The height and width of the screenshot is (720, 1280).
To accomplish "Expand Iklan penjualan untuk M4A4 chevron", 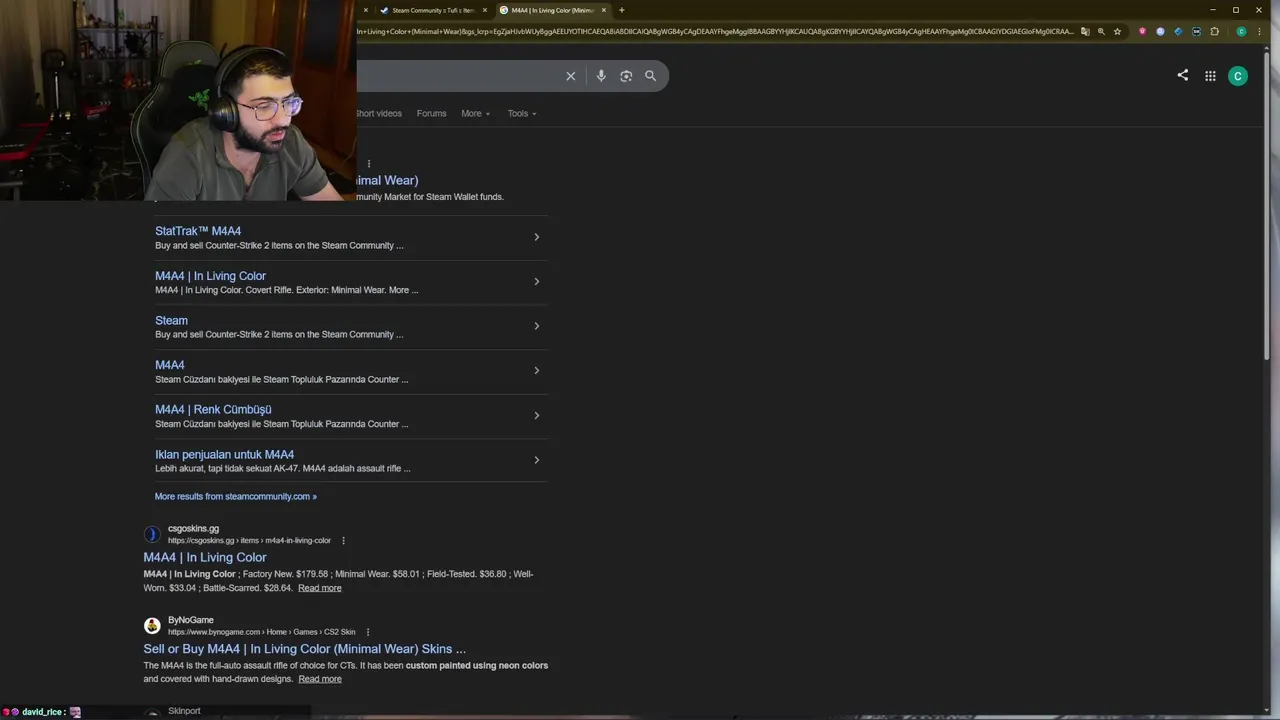I will point(536,460).
